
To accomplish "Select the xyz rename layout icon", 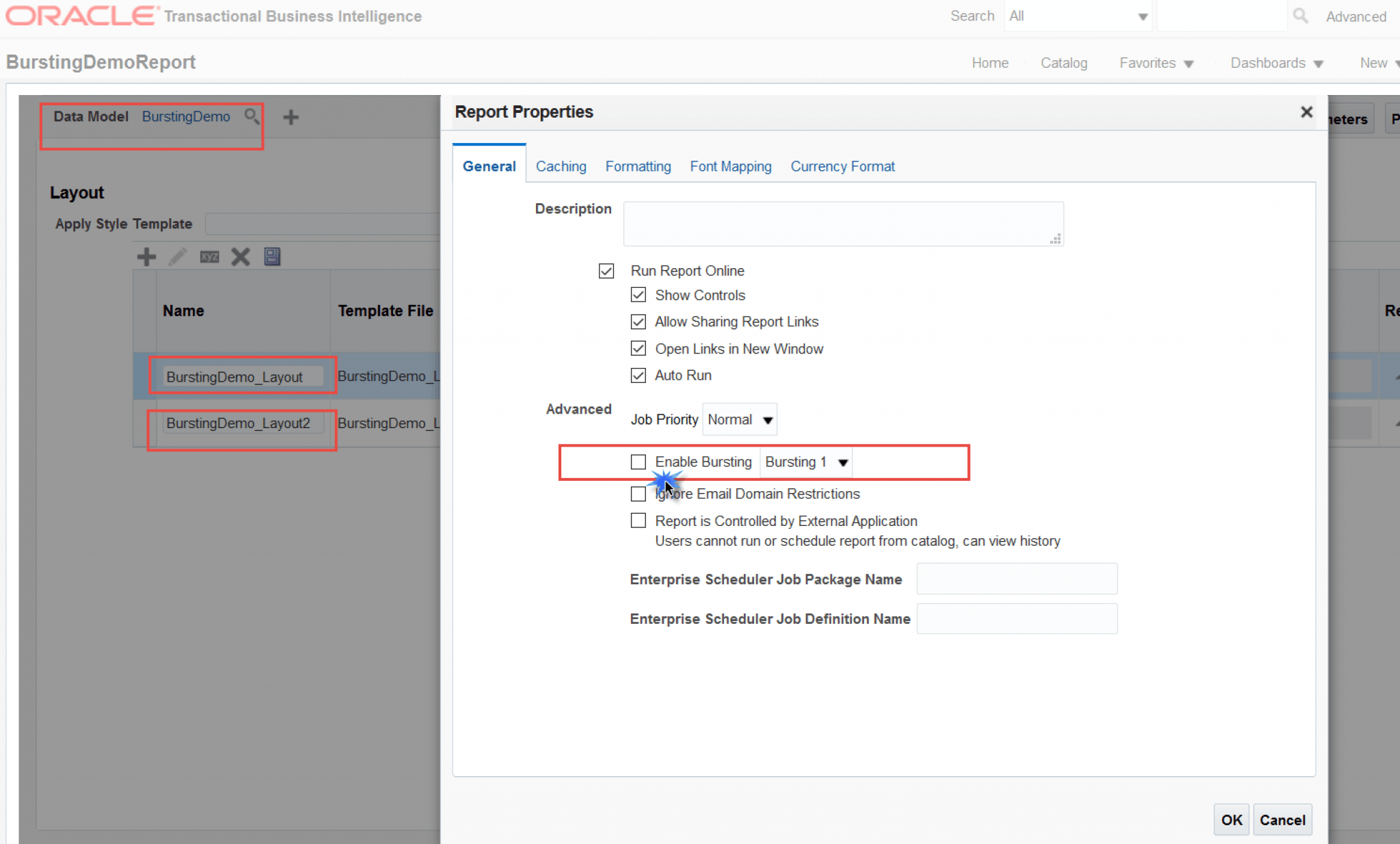I will pyautogui.click(x=209, y=256).
